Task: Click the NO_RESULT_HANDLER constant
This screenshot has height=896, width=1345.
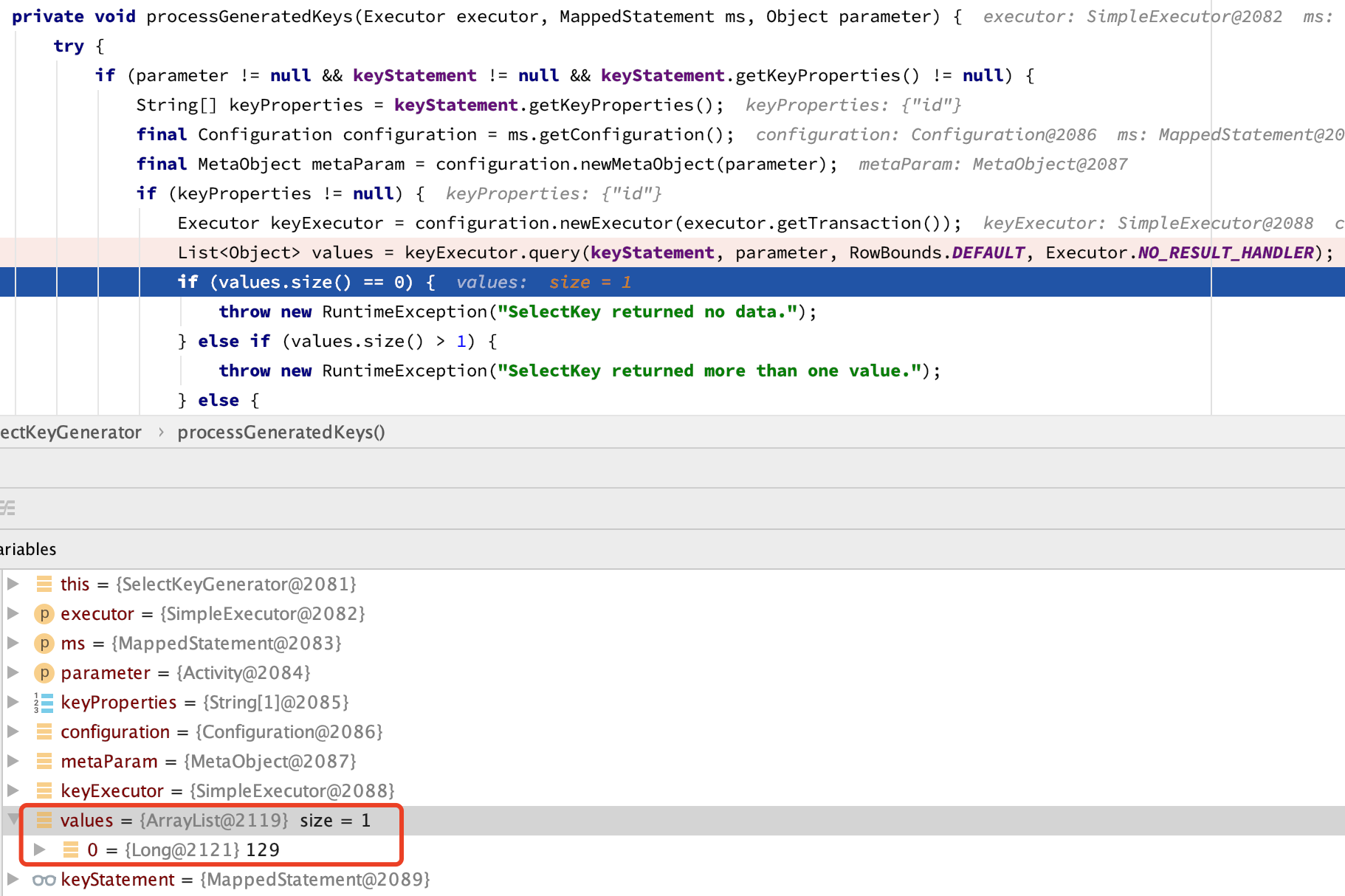Action: [x=1225, y=252]
